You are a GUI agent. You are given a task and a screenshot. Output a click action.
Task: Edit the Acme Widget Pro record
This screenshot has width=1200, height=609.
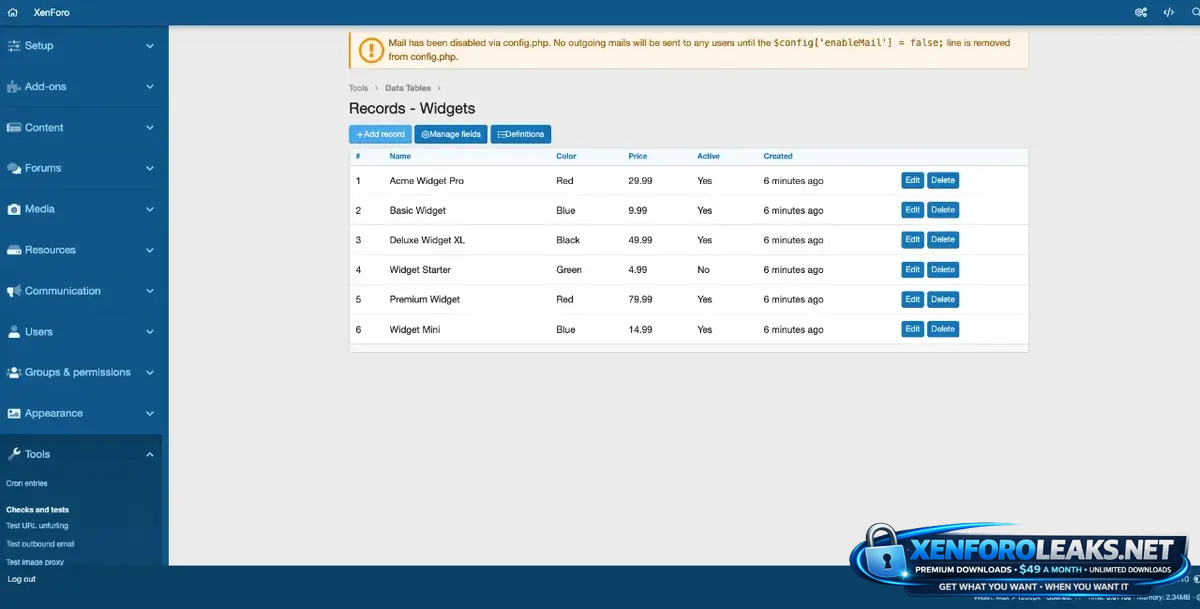tap(912, 181)
